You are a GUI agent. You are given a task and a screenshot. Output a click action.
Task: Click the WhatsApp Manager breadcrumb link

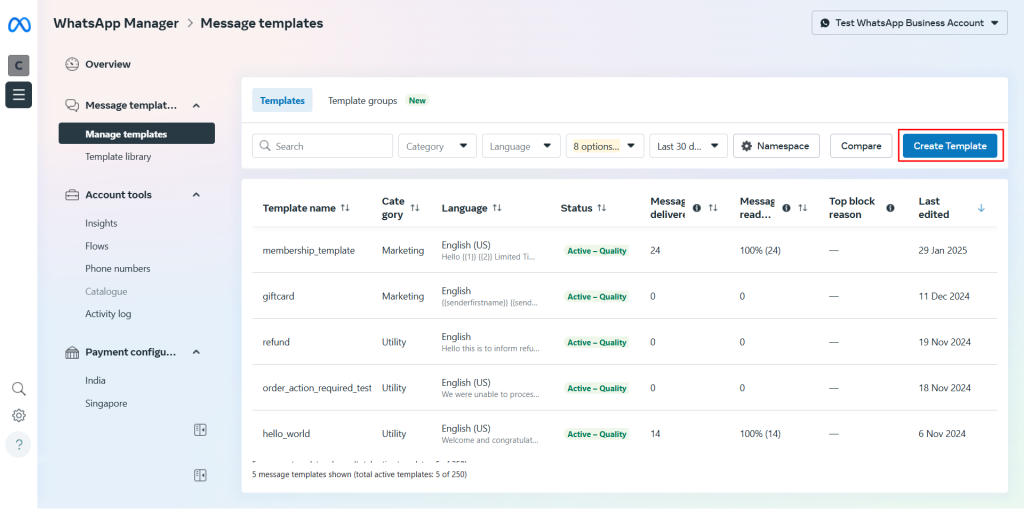click(x=116, y=23)
